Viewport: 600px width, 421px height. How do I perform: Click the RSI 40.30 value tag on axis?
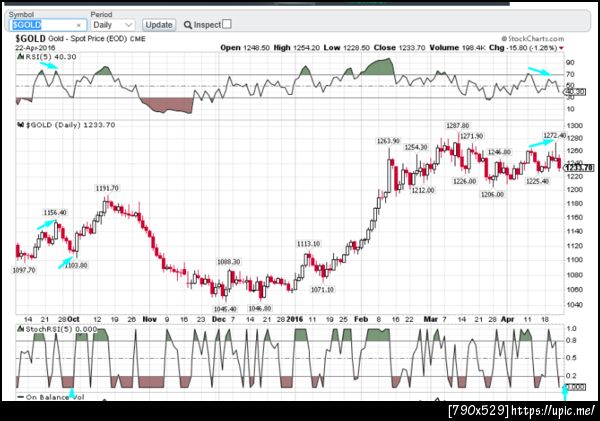(575, 92)
